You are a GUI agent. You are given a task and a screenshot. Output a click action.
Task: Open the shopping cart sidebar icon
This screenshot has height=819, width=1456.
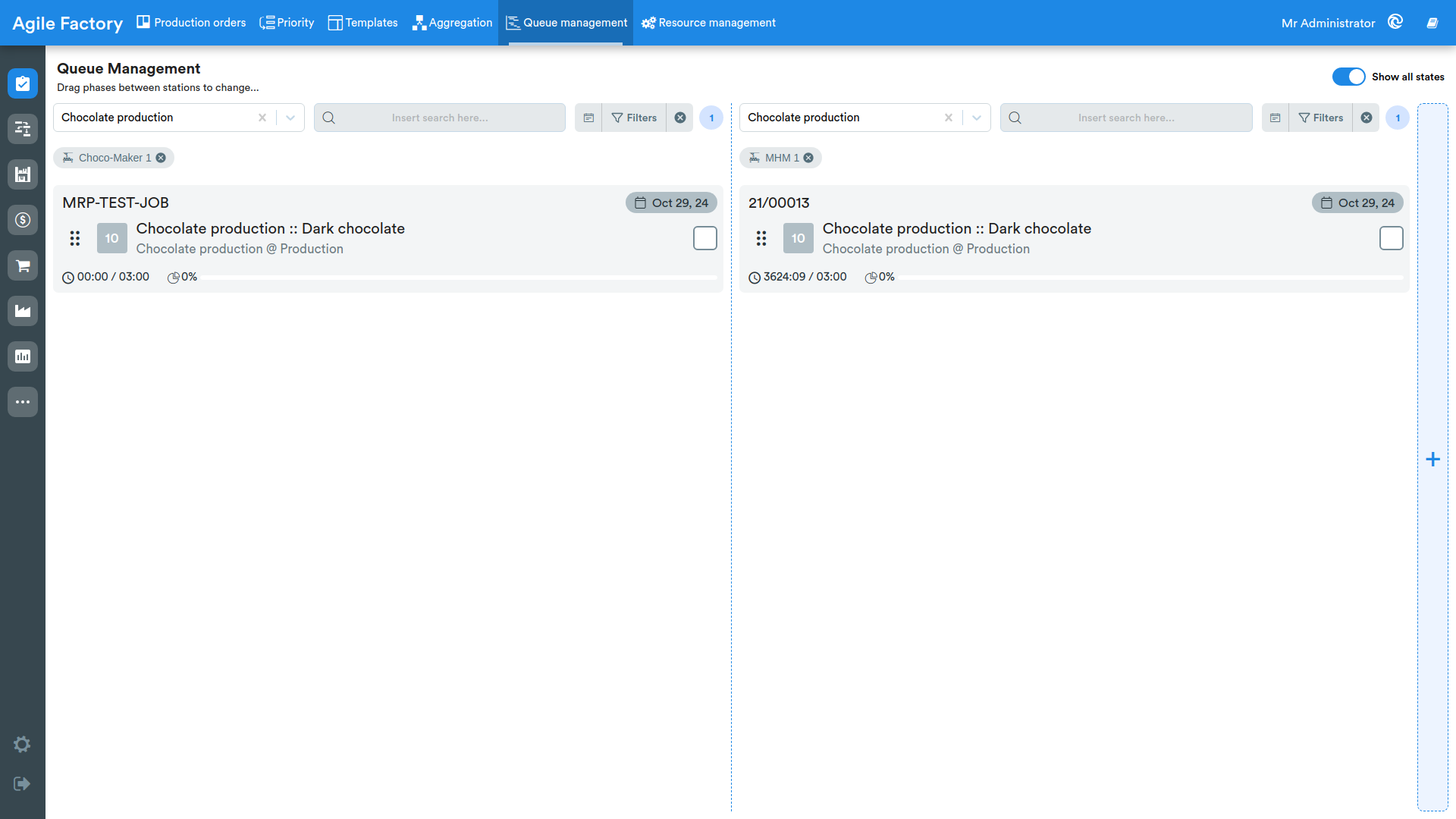pyautogui.click(x=23, y=265)
